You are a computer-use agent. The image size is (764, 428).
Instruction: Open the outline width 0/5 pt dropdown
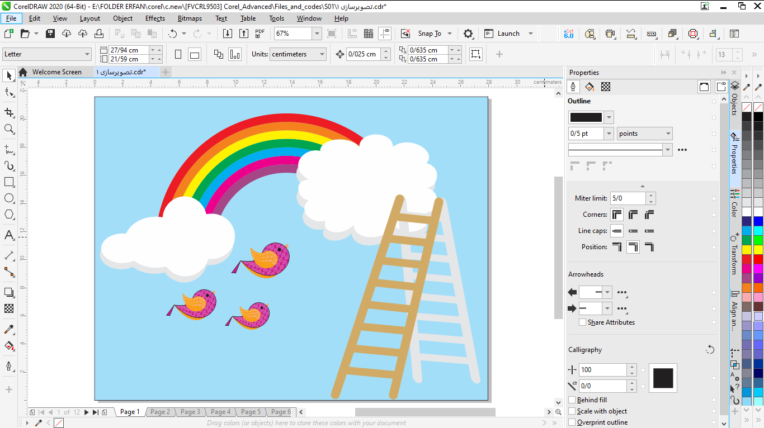[609, 133]
